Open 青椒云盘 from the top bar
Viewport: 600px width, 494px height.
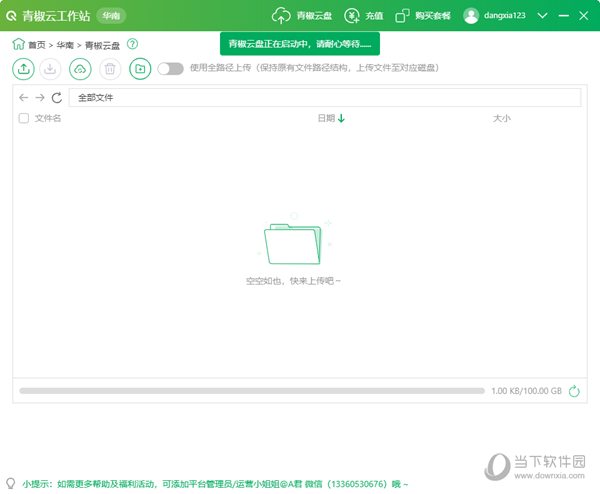(302, 16)
